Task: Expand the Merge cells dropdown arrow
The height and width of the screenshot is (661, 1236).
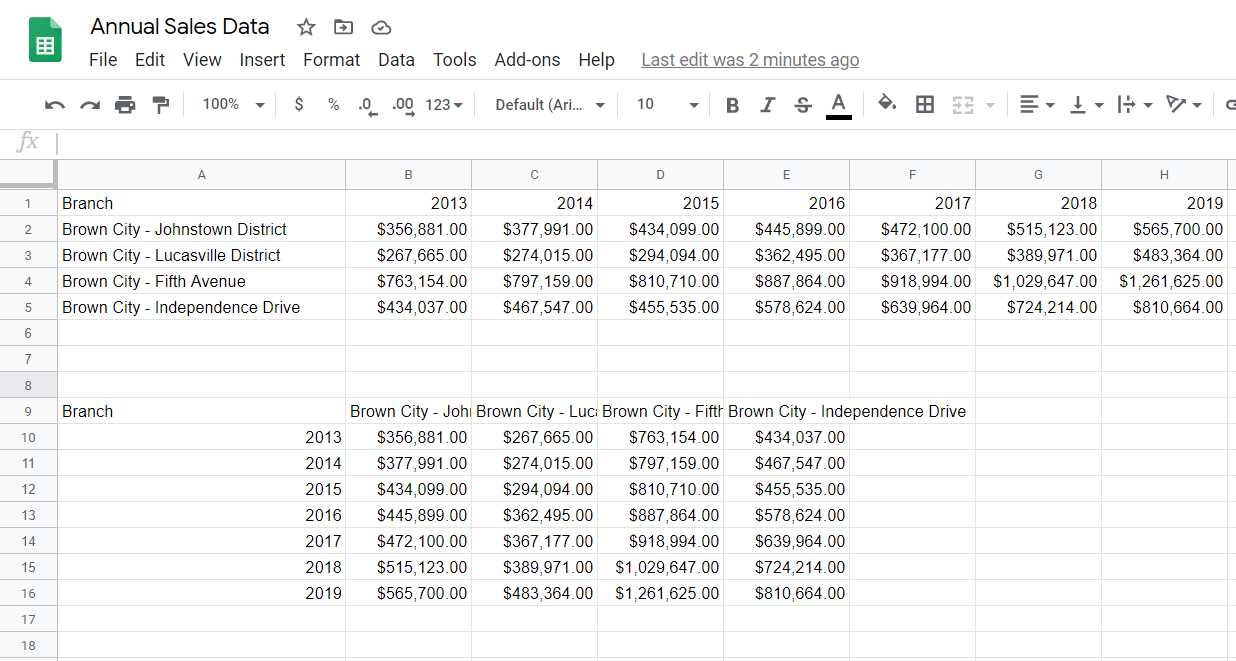Action: point(990,105)
